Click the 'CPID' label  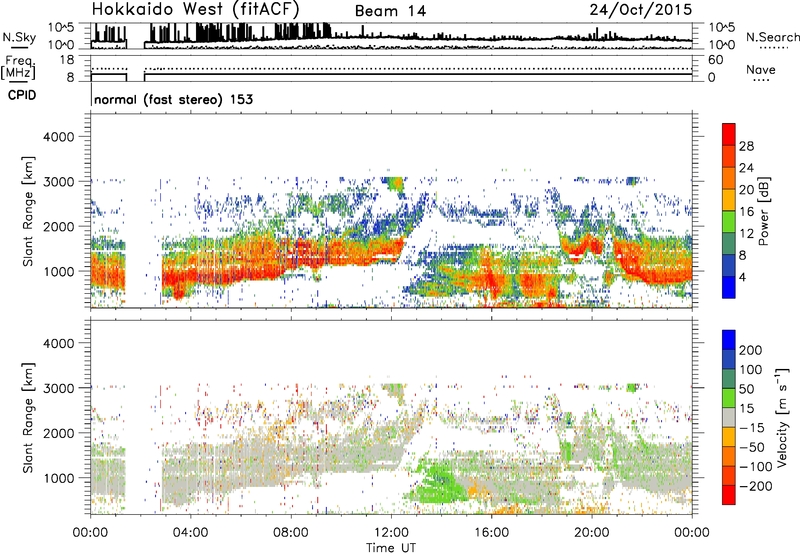coord(22,95)
